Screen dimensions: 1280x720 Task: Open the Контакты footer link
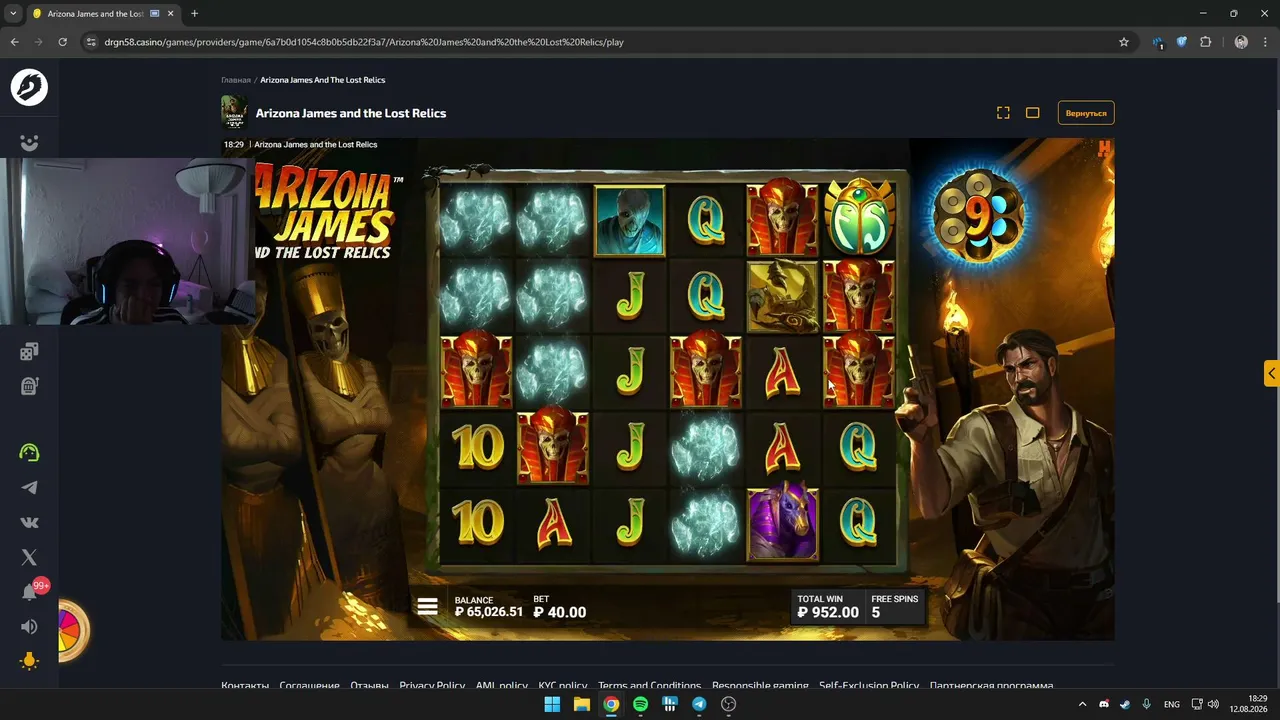coord(245,685)
